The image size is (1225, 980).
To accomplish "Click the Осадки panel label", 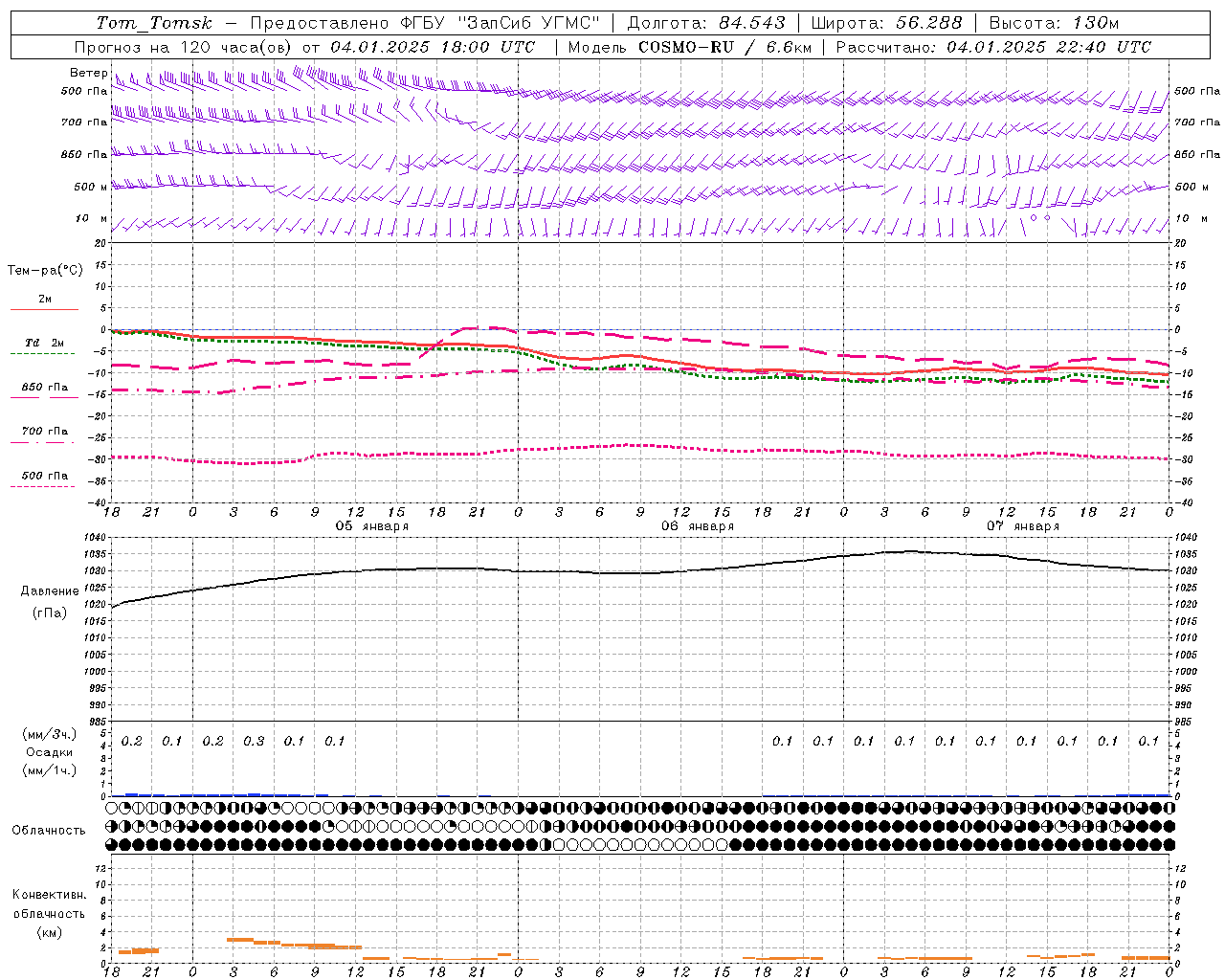I will coord(49,752).
